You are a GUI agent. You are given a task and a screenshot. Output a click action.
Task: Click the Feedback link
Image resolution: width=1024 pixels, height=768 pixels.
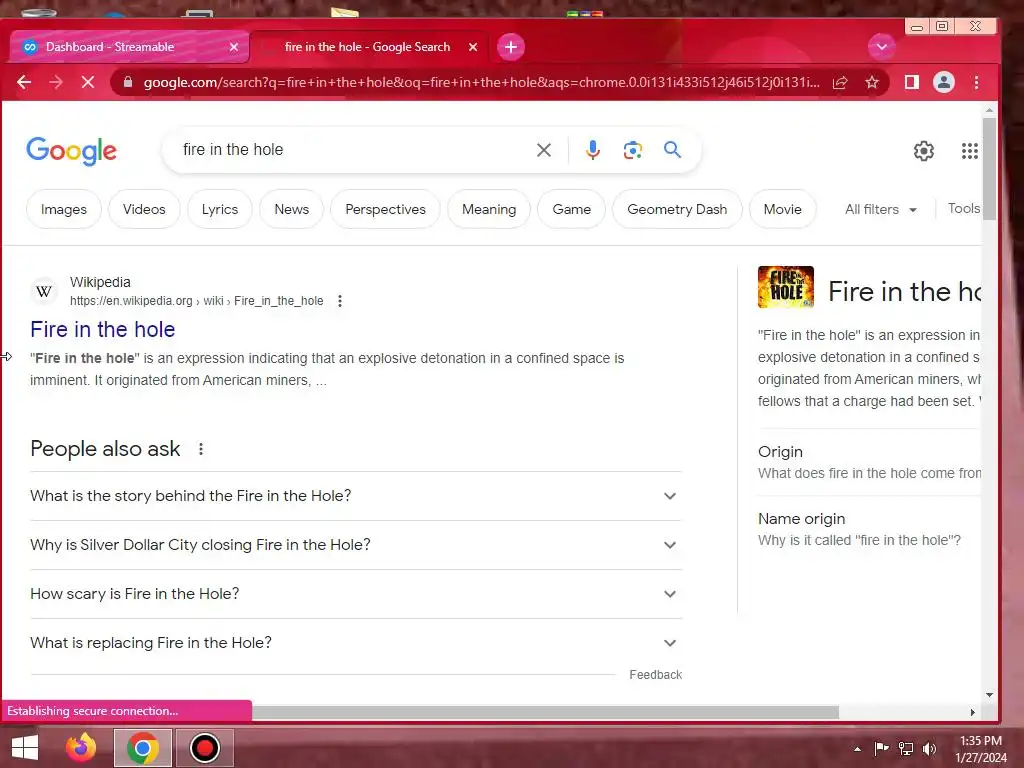click(656, 675)
